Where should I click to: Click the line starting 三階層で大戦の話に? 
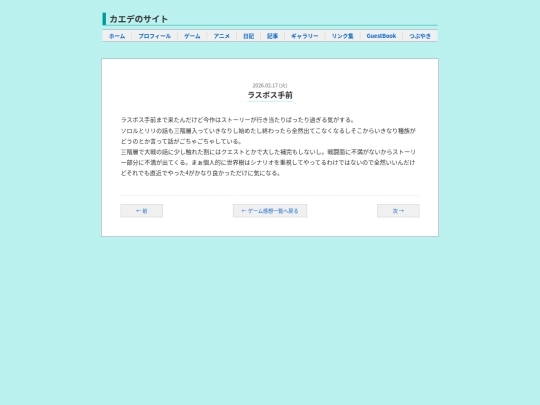pos(268,152)
